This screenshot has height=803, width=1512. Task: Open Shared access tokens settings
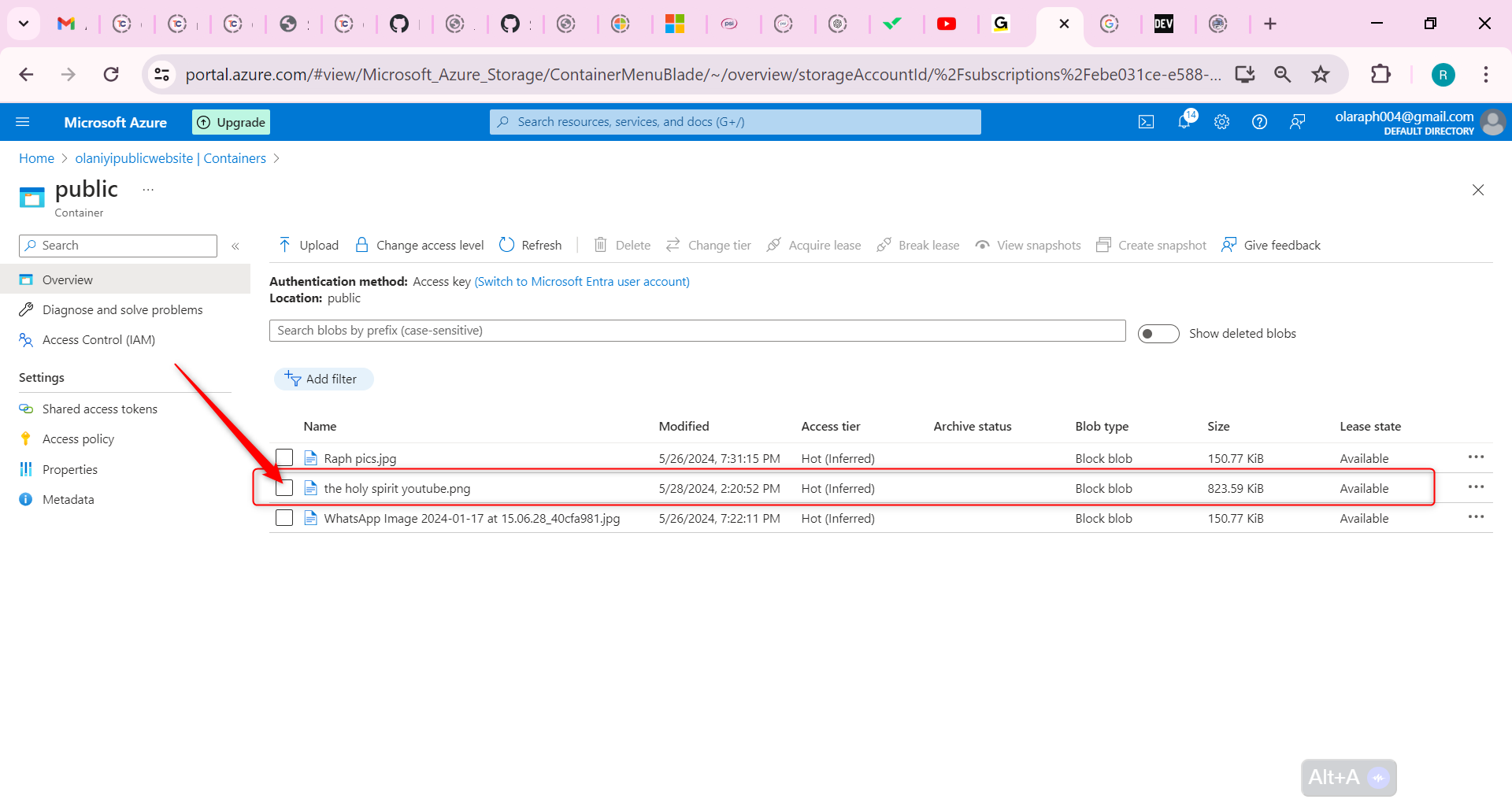coord(99,409)
